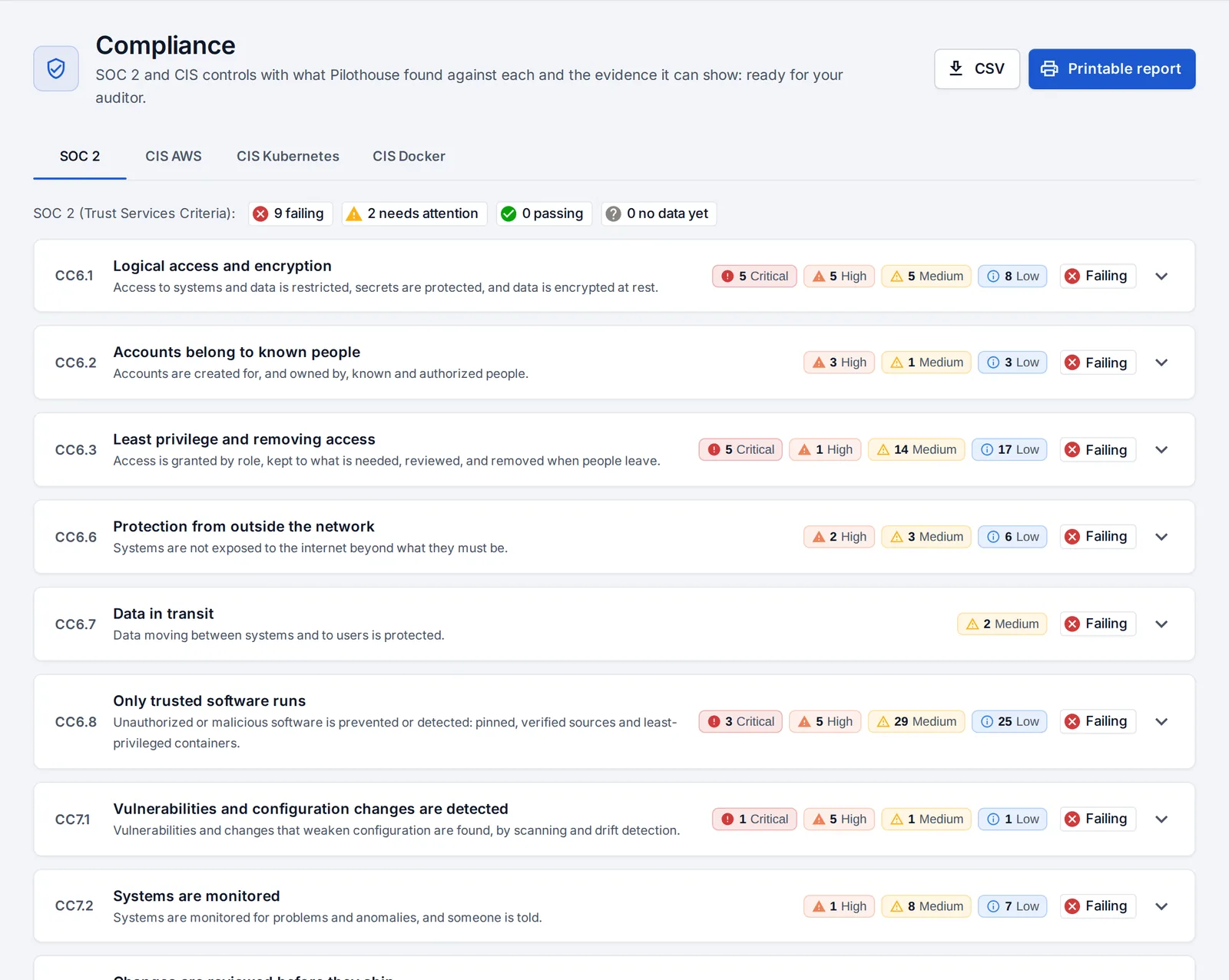
Task: Click the 29 Medium badge in CC6.8
Action: tap(916, 722)
